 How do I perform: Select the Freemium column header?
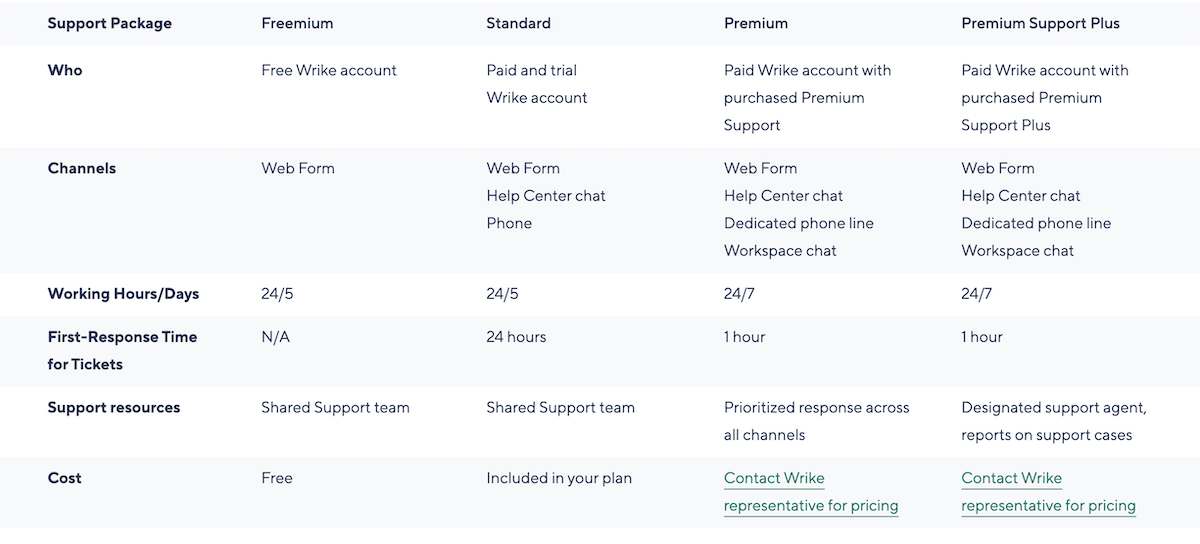coord(297,23)
